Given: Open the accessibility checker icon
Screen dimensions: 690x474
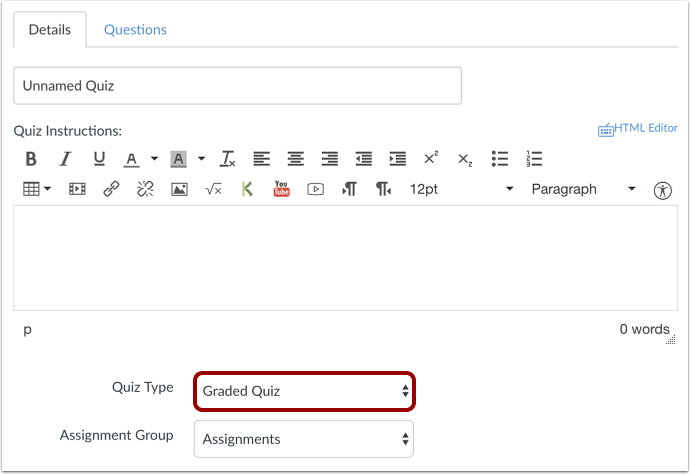Looking at the screenshot, I should [662, 190].
